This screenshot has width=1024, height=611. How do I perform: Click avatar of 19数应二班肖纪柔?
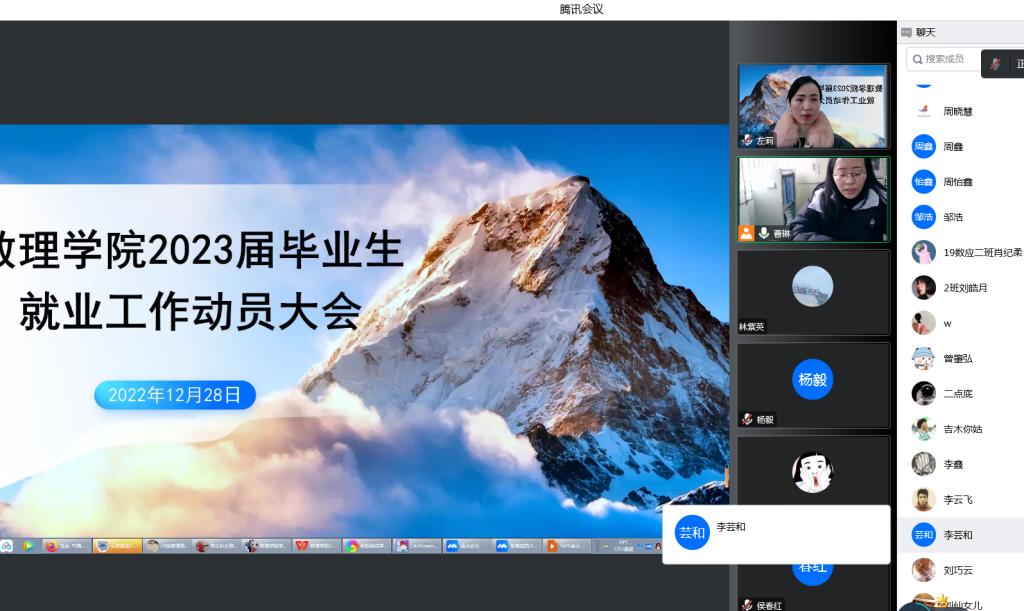pos(923,252)
